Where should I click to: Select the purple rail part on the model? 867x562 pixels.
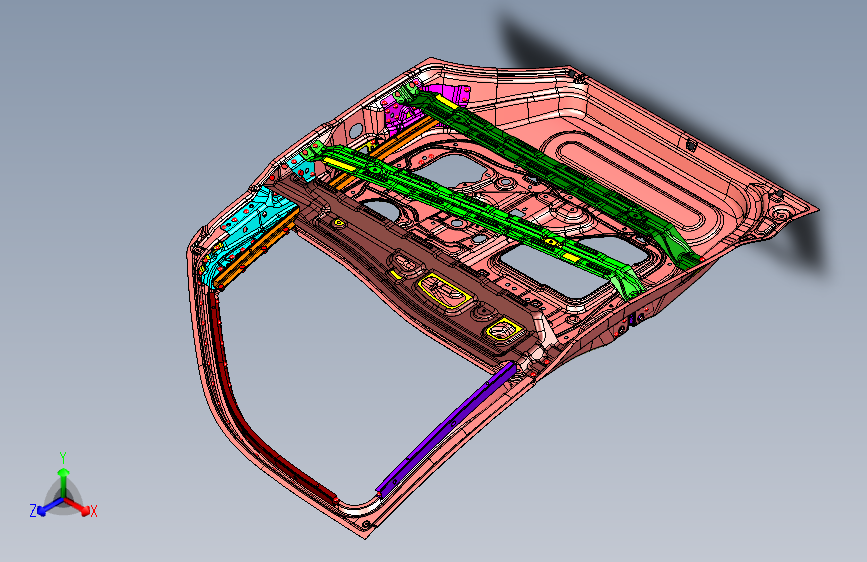coord(446,427)
